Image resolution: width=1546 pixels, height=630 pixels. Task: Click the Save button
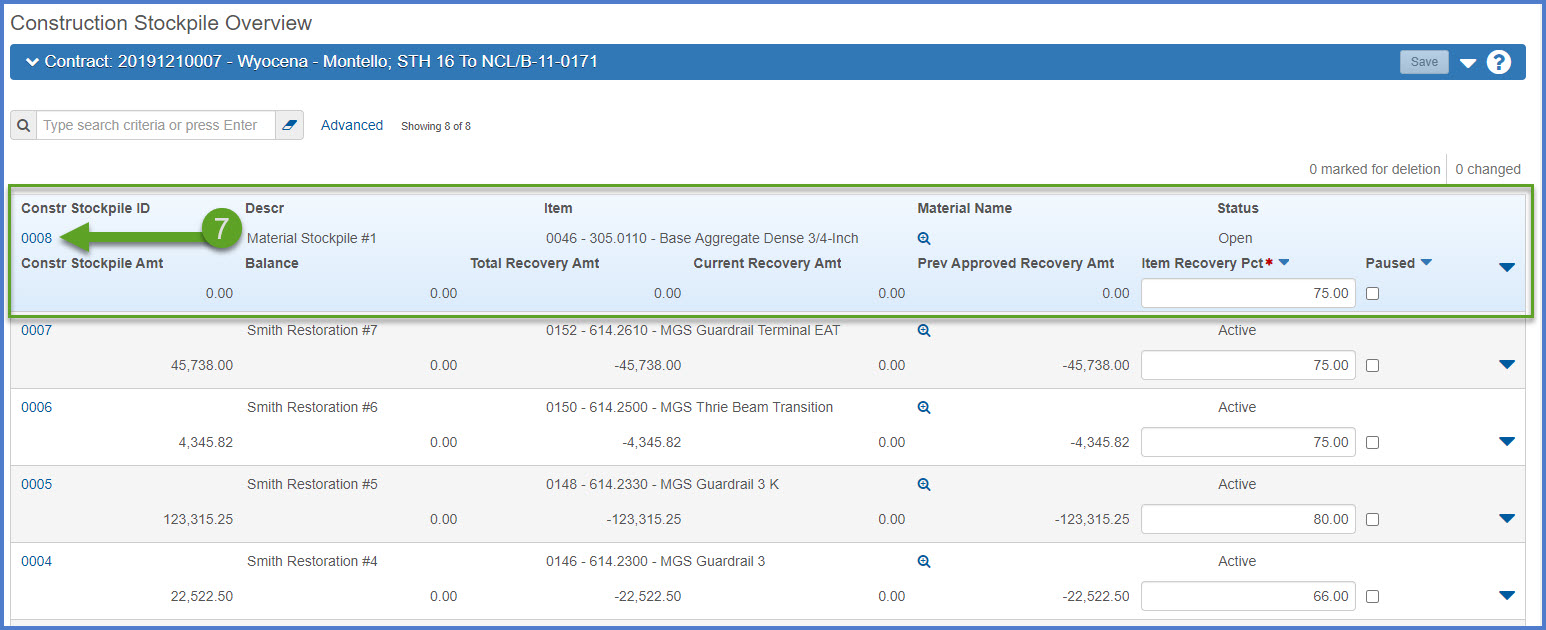[1424, 62]
